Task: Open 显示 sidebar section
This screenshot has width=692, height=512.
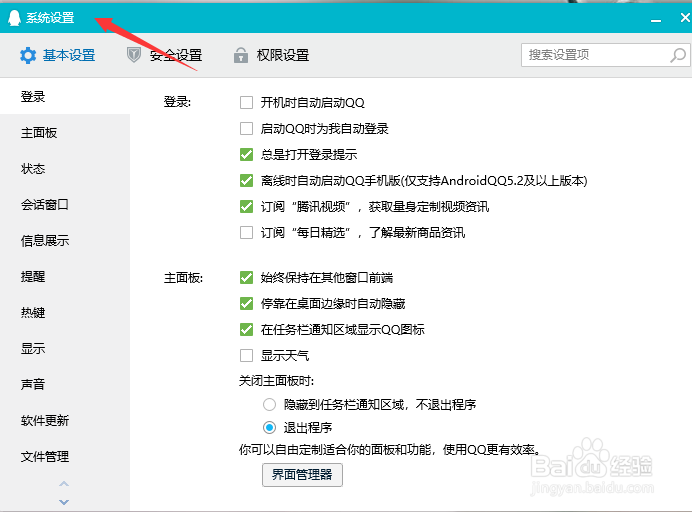Action: click(x=65, y=348)
